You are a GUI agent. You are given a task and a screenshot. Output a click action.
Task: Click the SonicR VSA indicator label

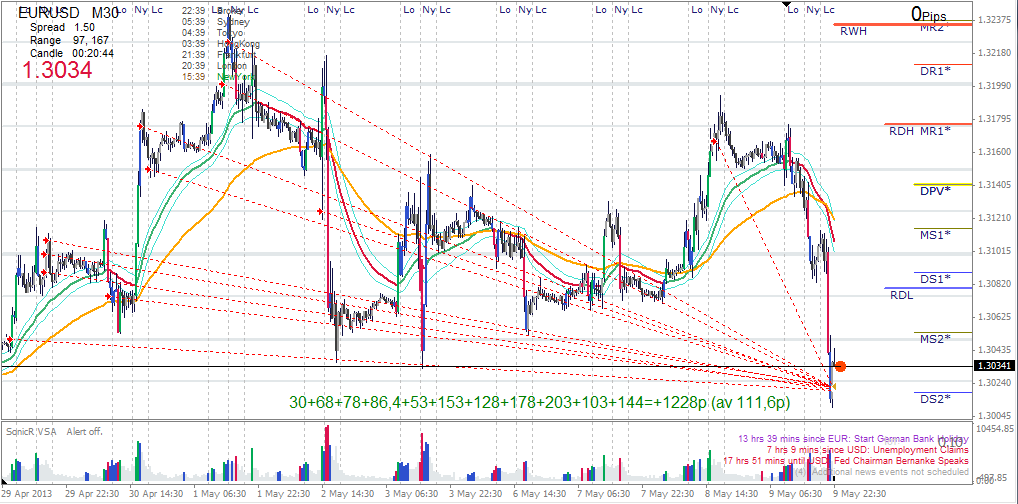tap(31, 431)
